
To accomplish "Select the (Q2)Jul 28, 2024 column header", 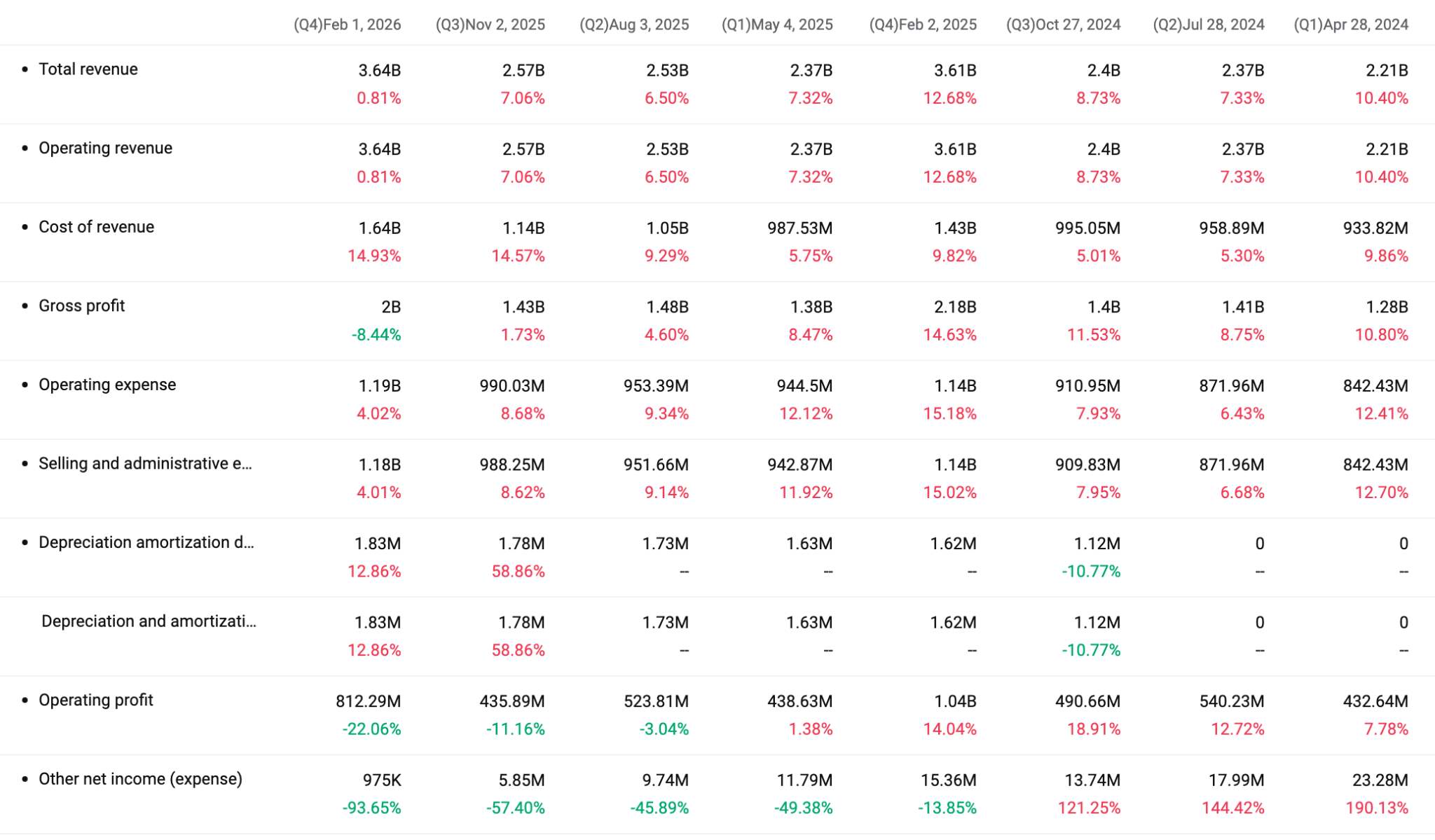I will tap(1209, 25).
